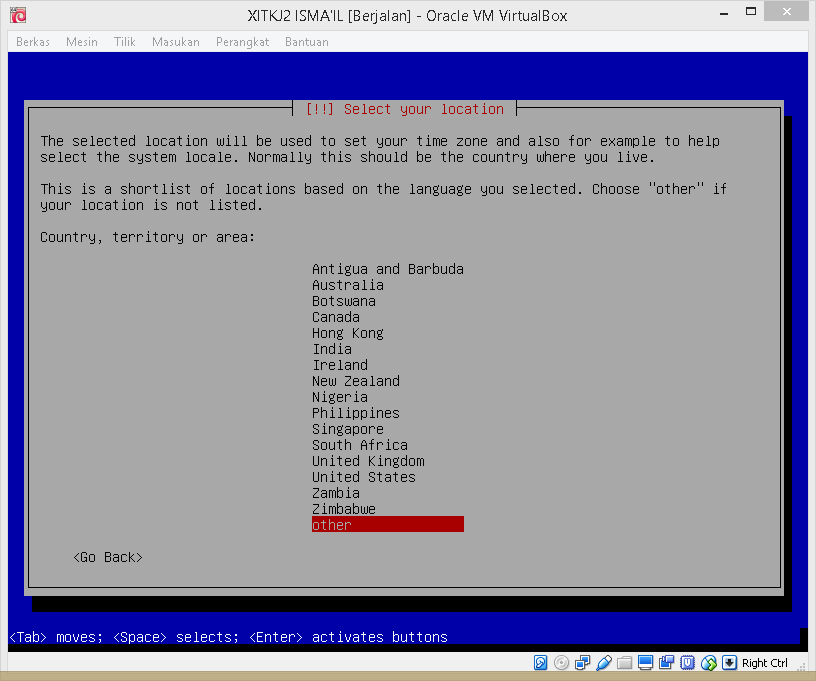The image size is (816, 681).
Task: Click the CPU virtualization status icon
Action: [687, 662]
